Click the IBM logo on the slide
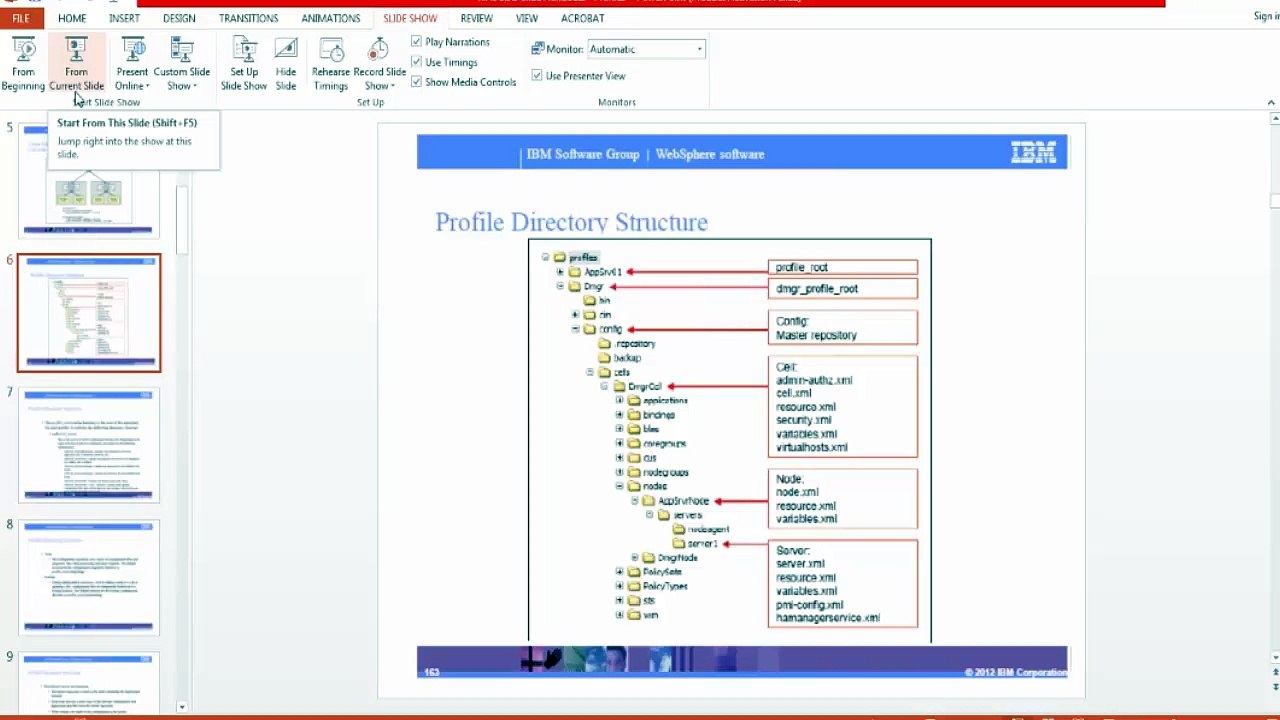 tap(1033, 153)
